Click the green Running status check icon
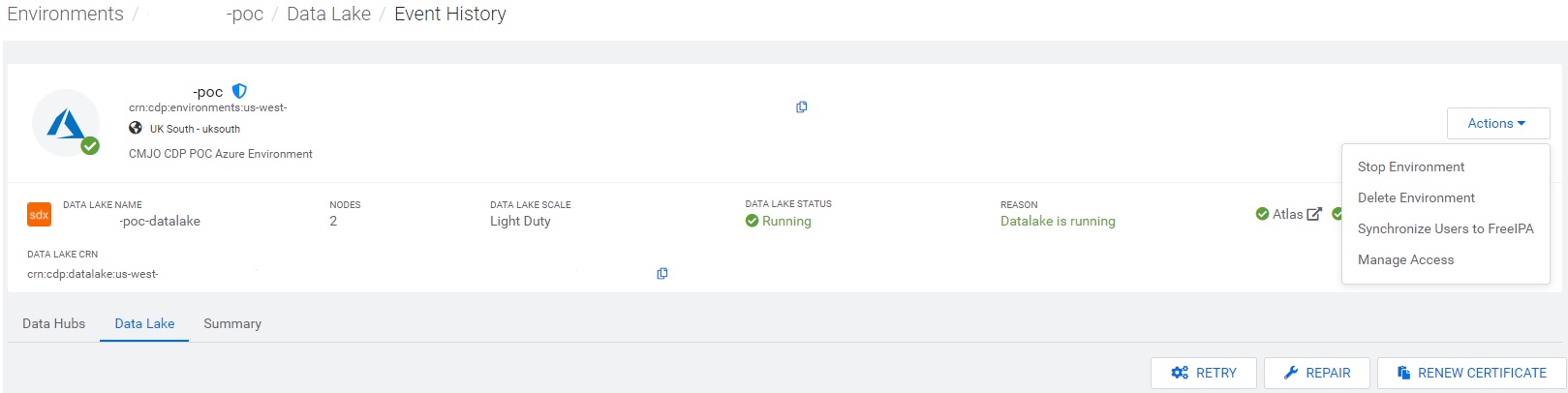The width and height of the screenshot is (1568, 393). point(752,221)
